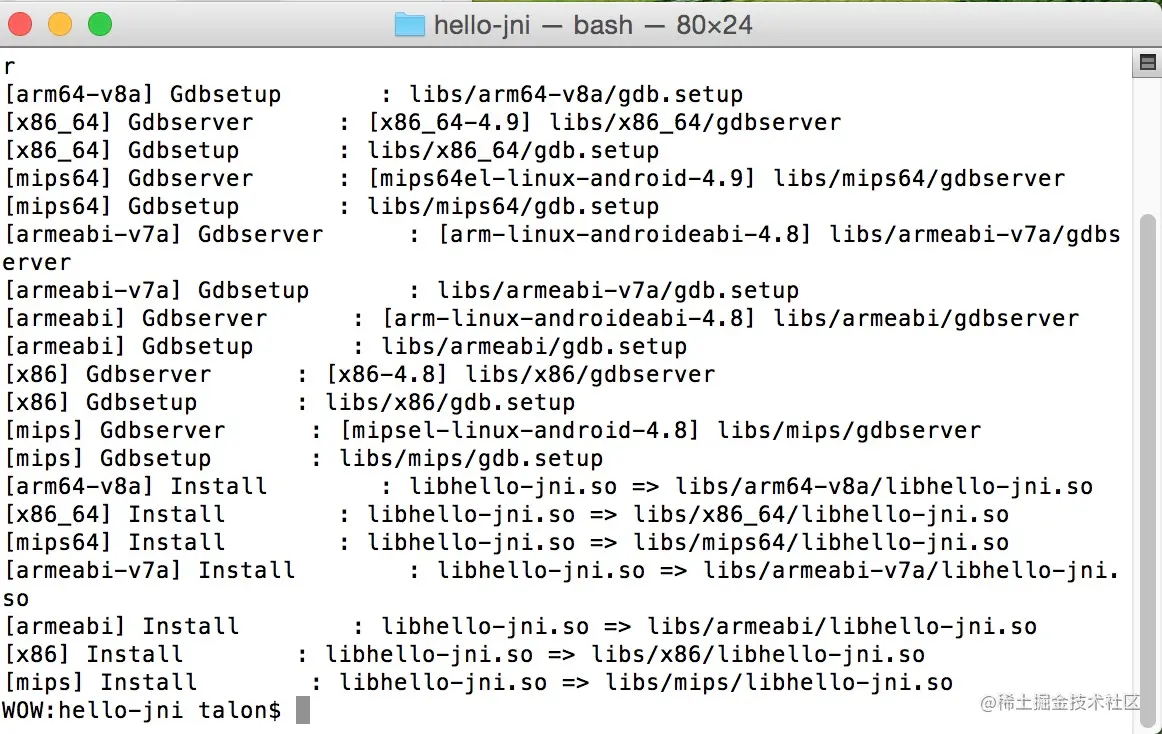
Task: Click the gray terminal cursor block
Action: pos(303,710)
